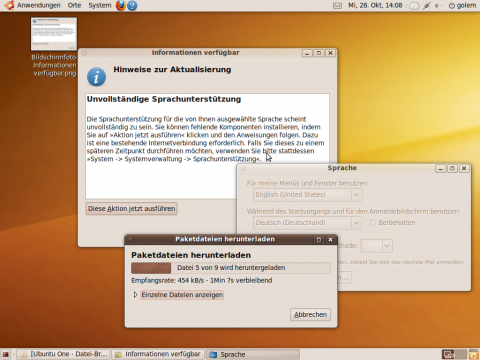This screenshot has width=480, height=360.
Task: Minimize the Informationen verfügbar window
Action: [x=307, y=53]
